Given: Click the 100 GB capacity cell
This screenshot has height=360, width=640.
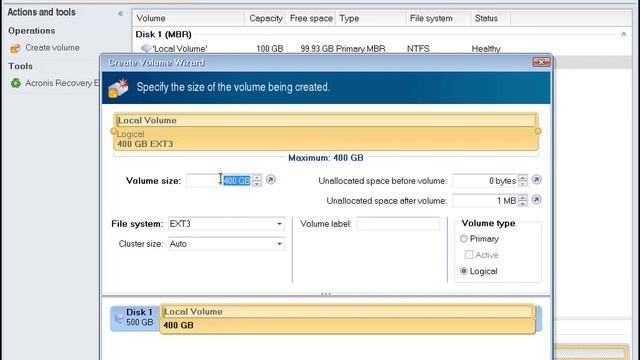Looking at the screenshot, I should pyautogui.click(x=270, y=49).
